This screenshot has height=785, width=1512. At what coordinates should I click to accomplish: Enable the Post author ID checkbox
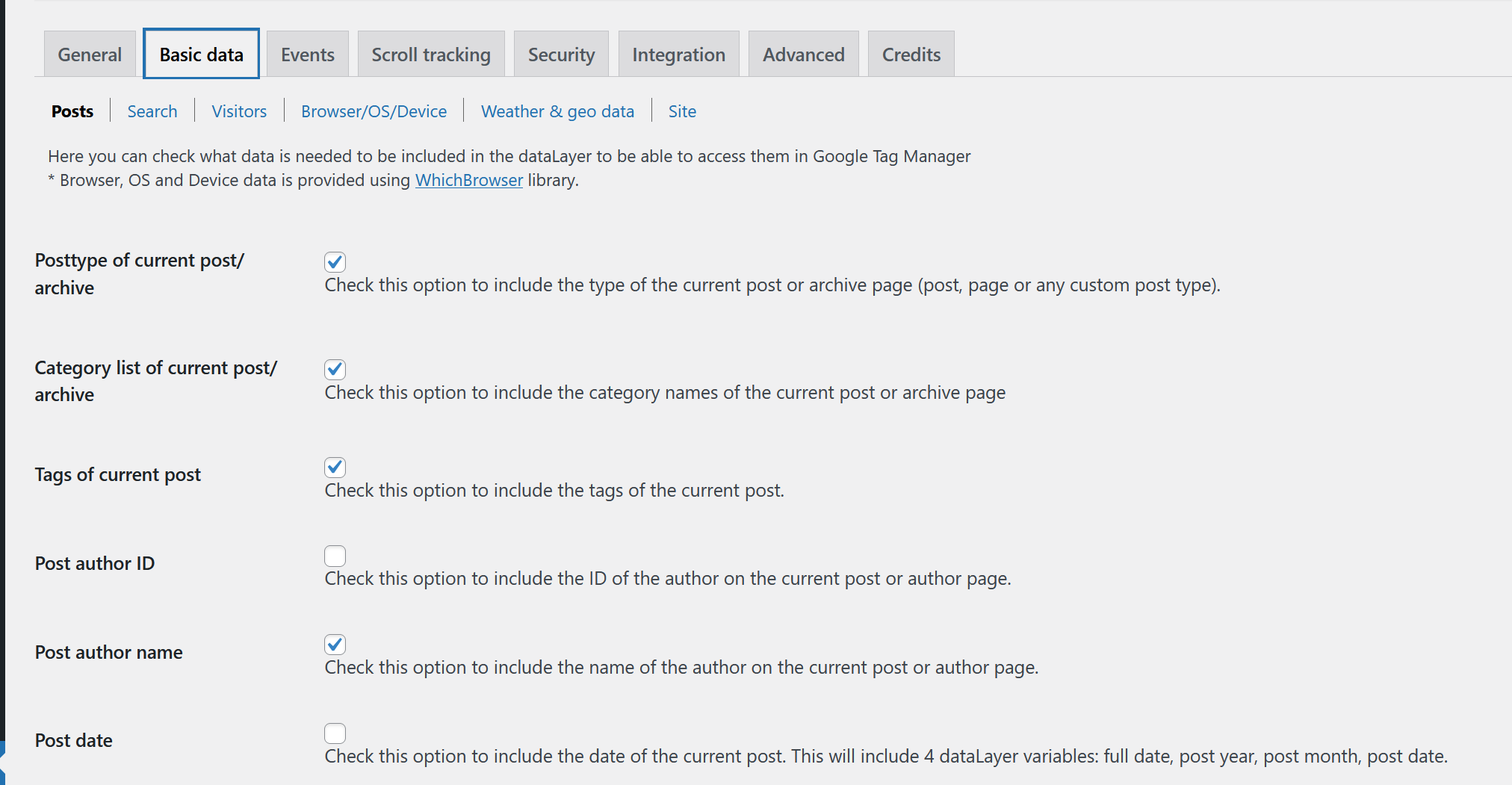pos(335,556)
